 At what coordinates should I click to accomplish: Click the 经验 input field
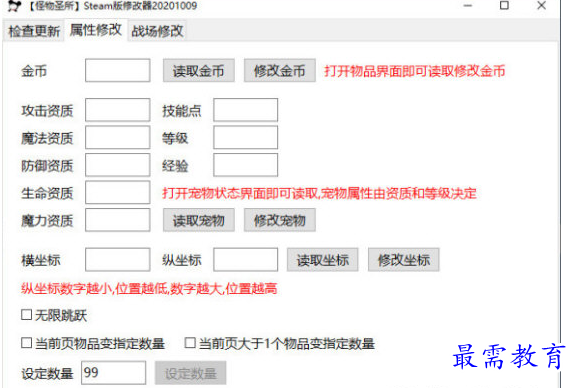tap(246, 165)
